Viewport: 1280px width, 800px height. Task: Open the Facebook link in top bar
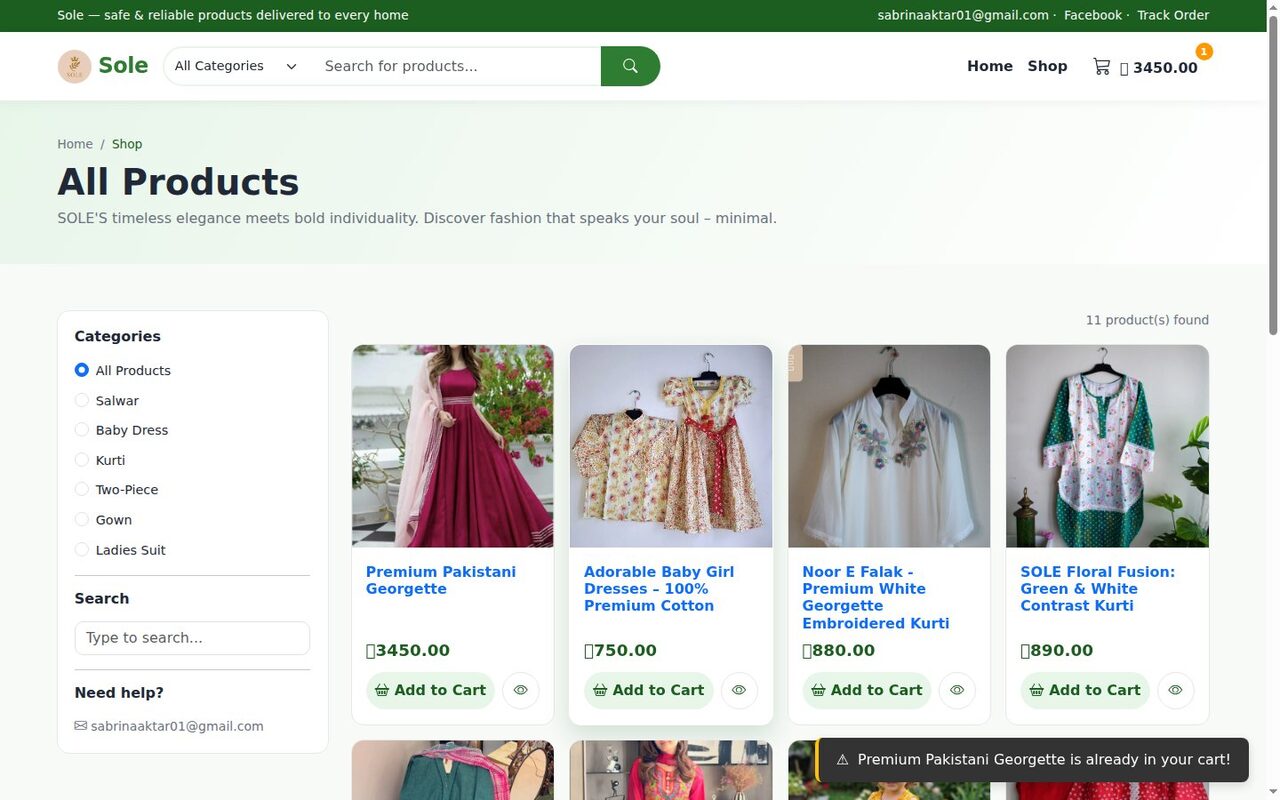point(1093,15)
